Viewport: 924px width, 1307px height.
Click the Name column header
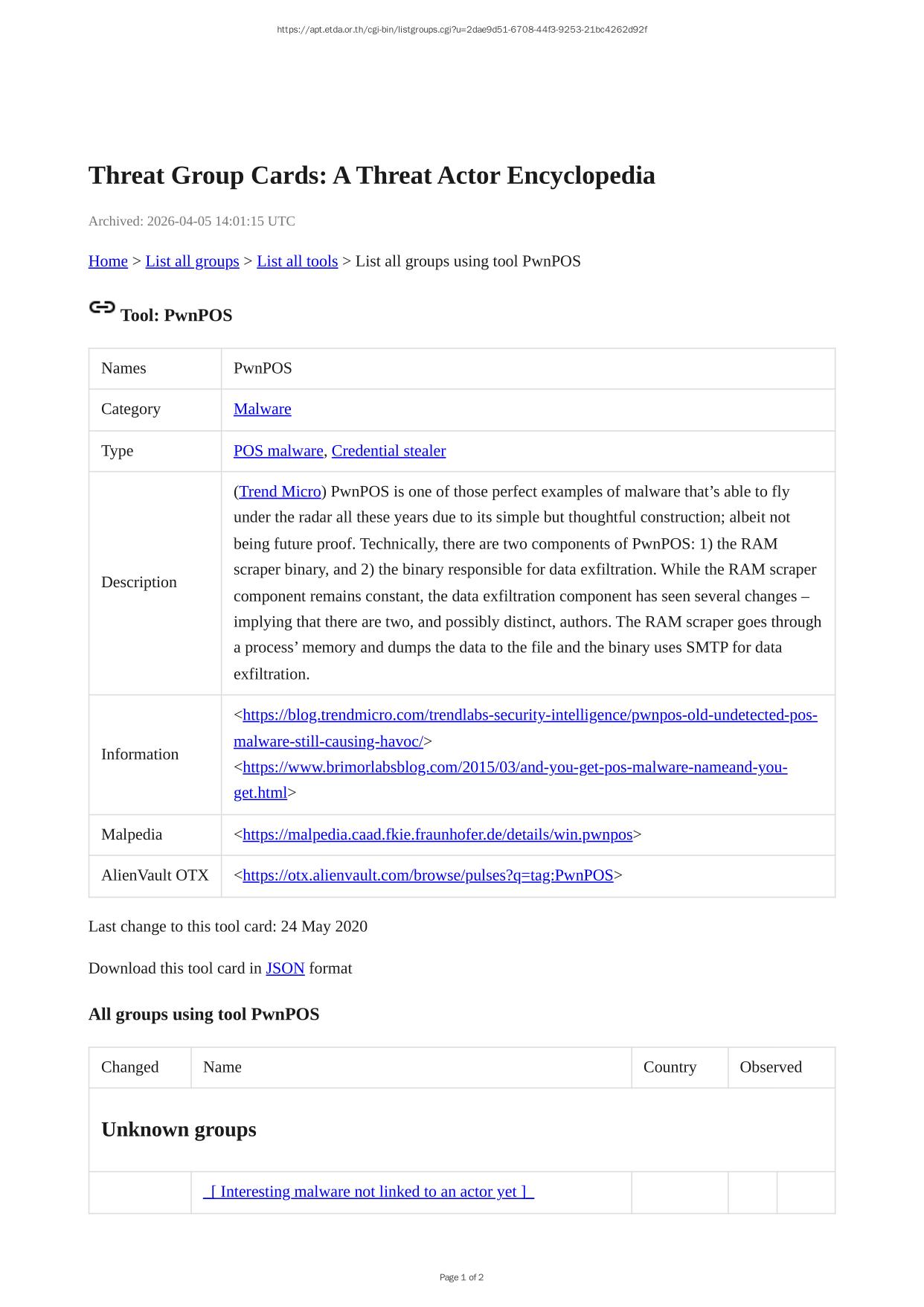coord(222,1067)
